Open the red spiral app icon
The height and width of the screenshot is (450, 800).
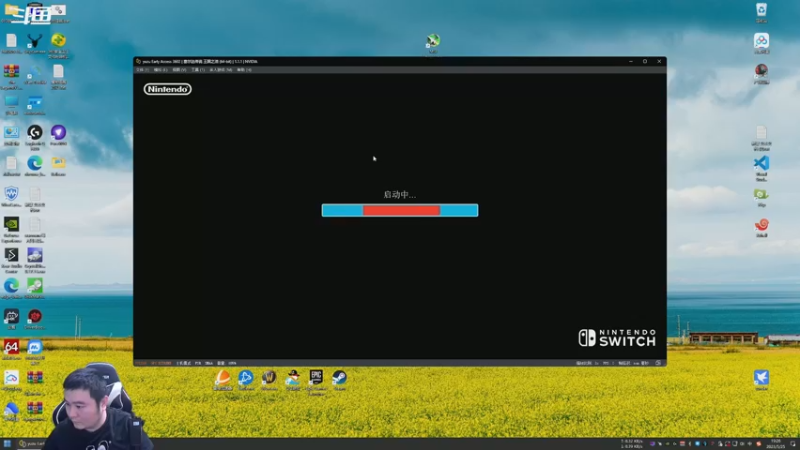click(x=761, y=227)
